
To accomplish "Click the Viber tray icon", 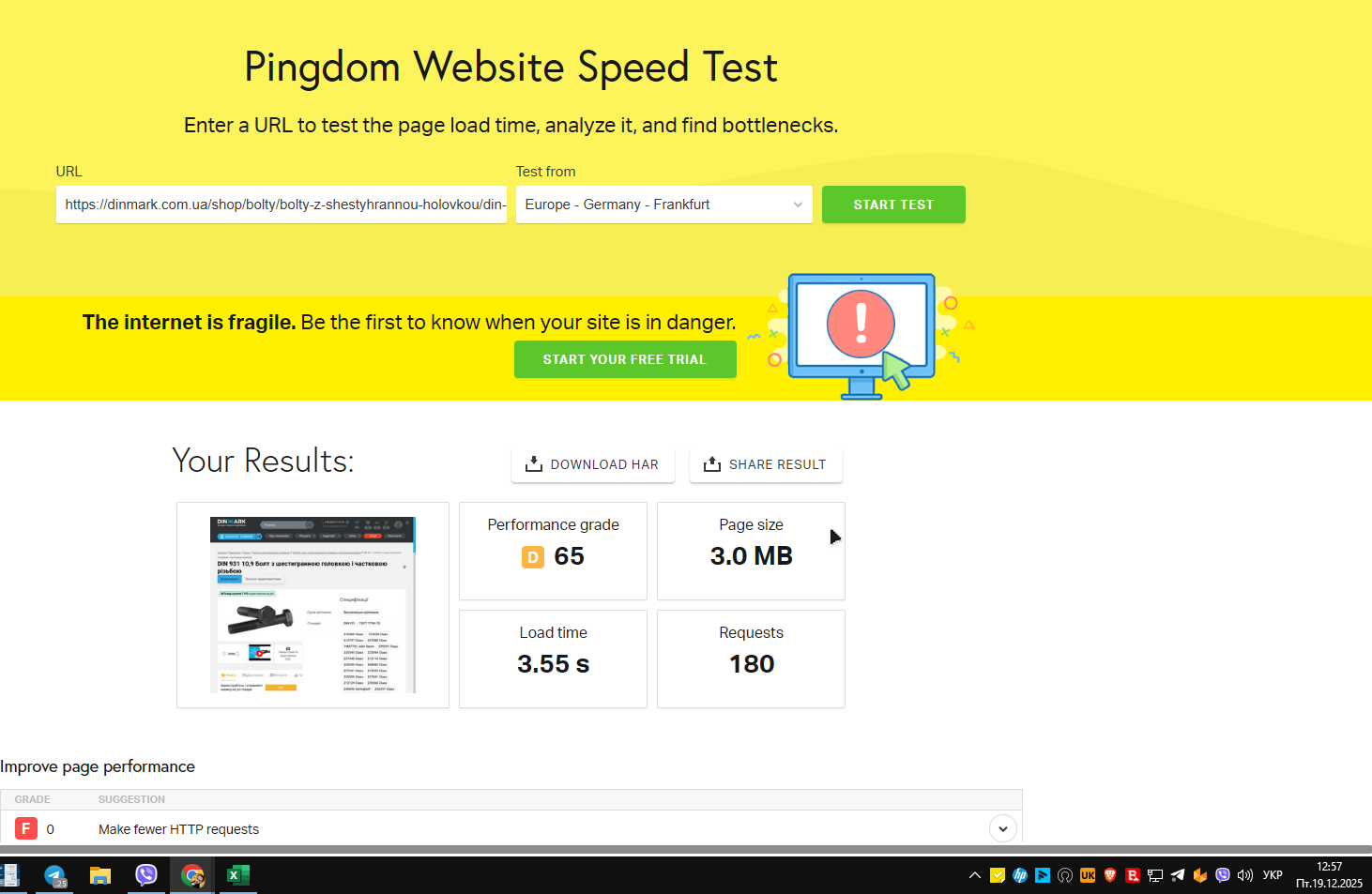I will pos(1223,875).
